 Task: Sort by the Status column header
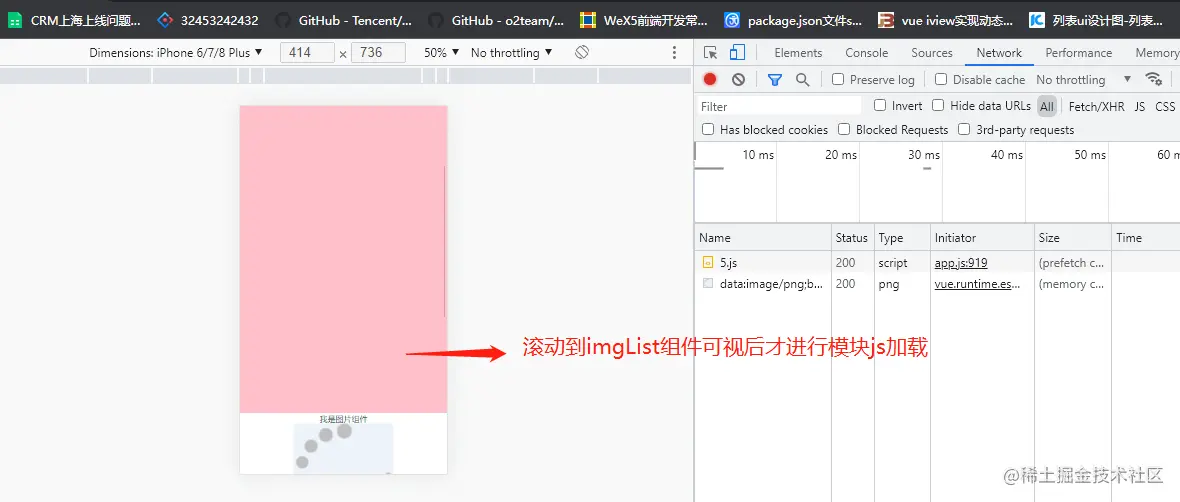853,237
